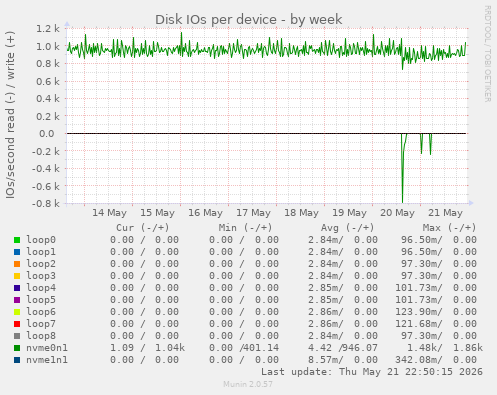497x395 pixels.
Task: Click the 'loop0' legend label
Action: tap(41, 240)
